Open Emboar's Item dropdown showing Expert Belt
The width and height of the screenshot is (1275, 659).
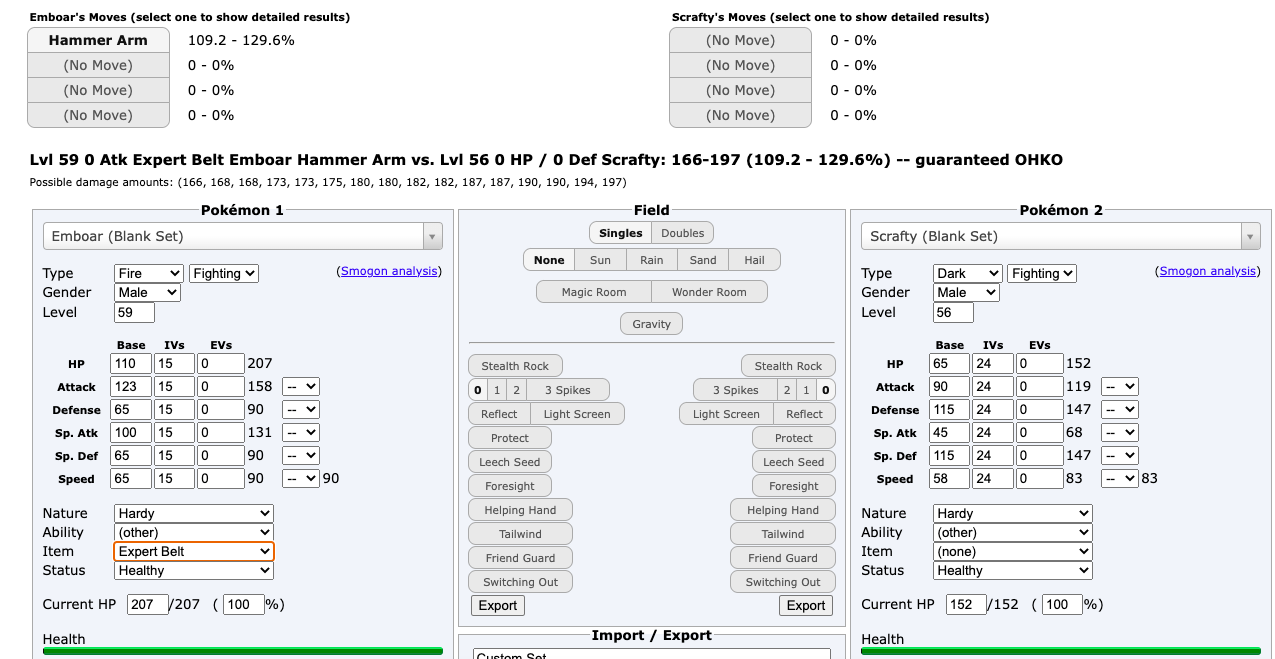point(194,551)
